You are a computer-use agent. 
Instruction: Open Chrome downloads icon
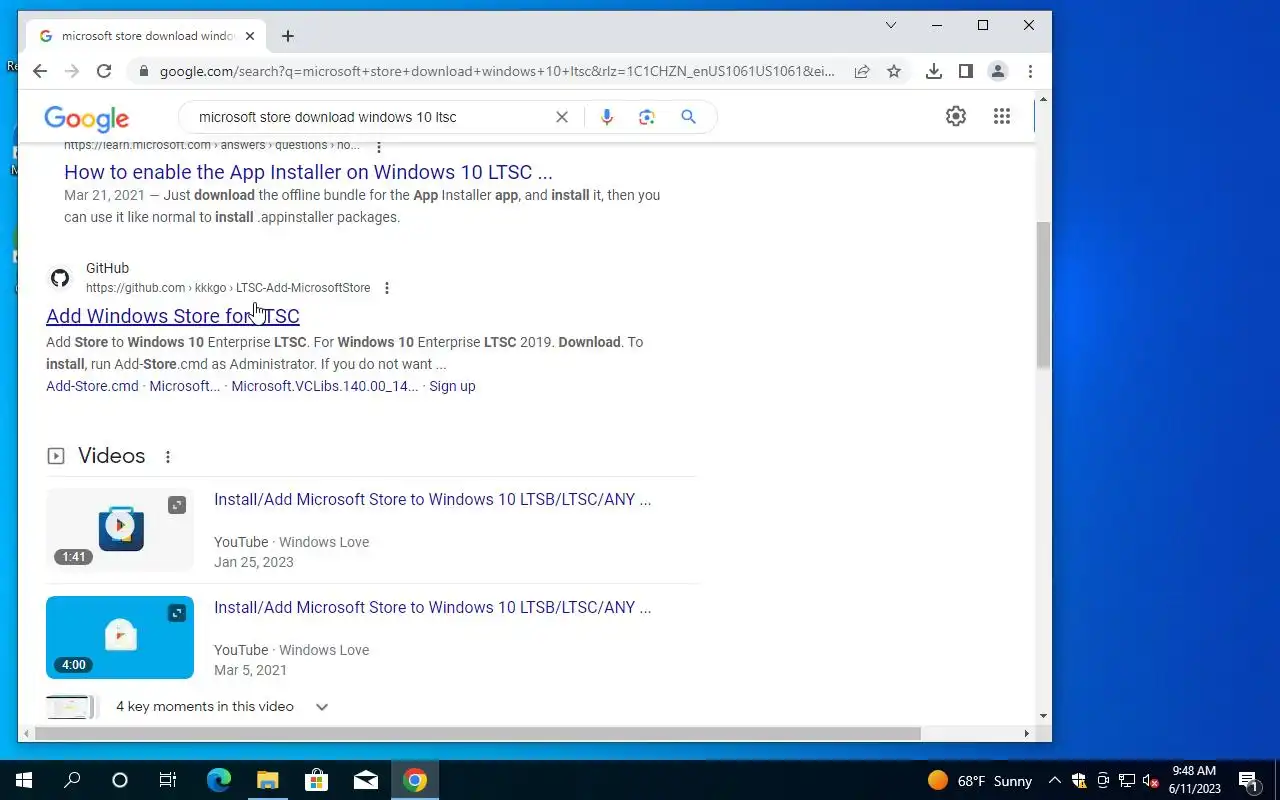pyautogui.click(x=933, y=71)
